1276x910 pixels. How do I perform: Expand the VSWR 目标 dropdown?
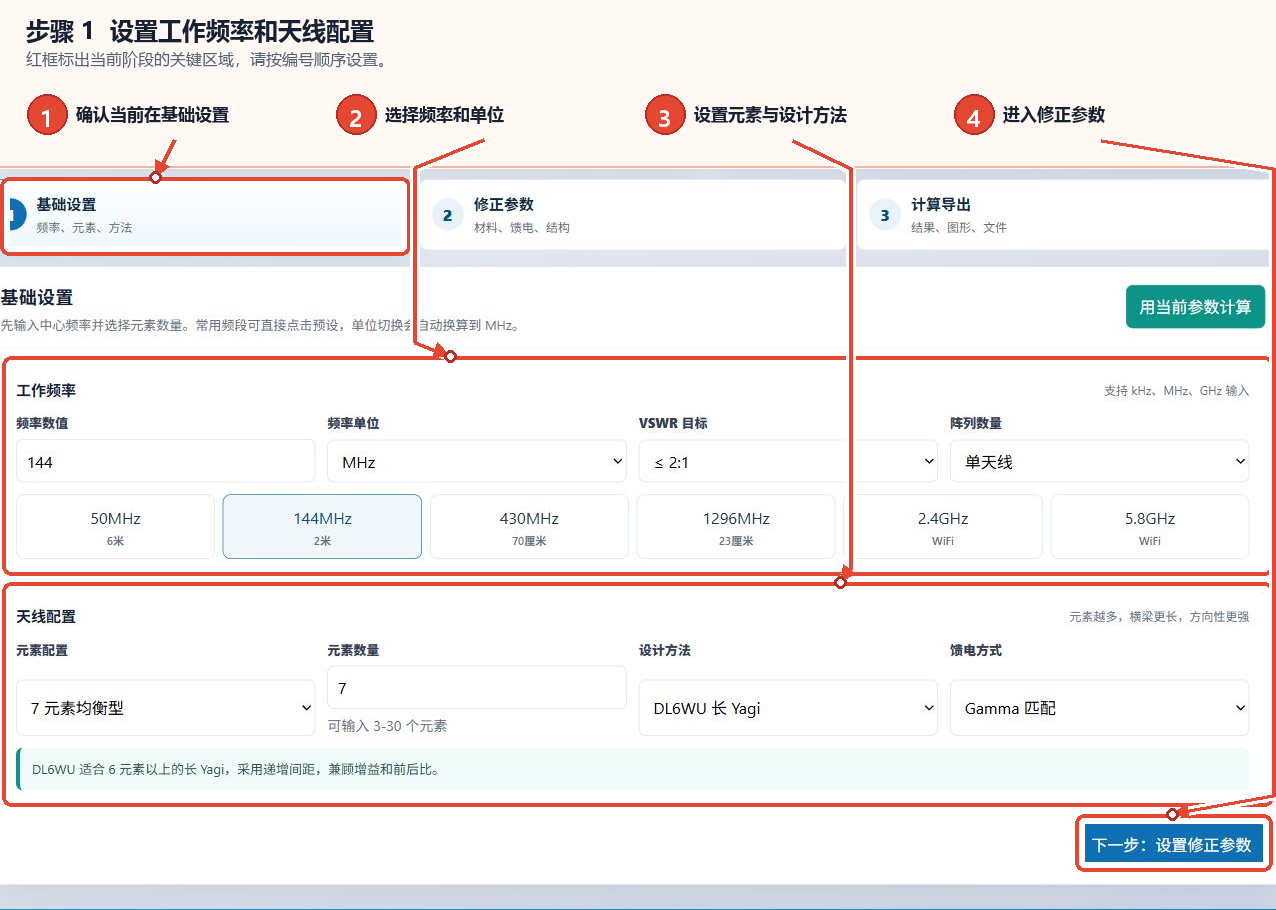(x=788, y=462)
